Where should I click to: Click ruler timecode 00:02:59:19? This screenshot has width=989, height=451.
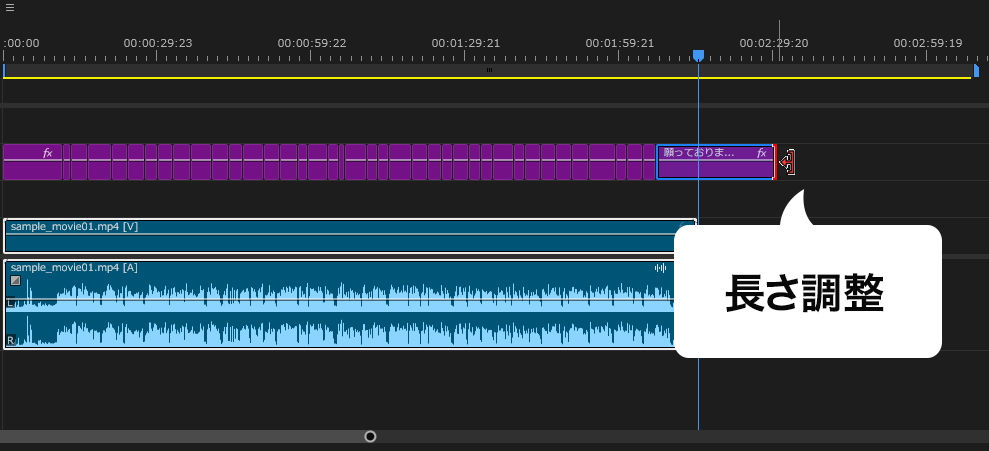click(928, 44)
